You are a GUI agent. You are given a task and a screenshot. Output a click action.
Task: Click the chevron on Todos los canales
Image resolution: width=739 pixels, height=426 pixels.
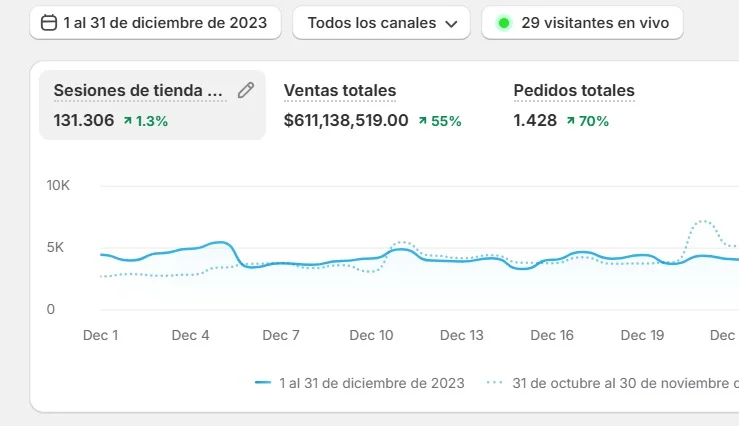coord(451,23)
